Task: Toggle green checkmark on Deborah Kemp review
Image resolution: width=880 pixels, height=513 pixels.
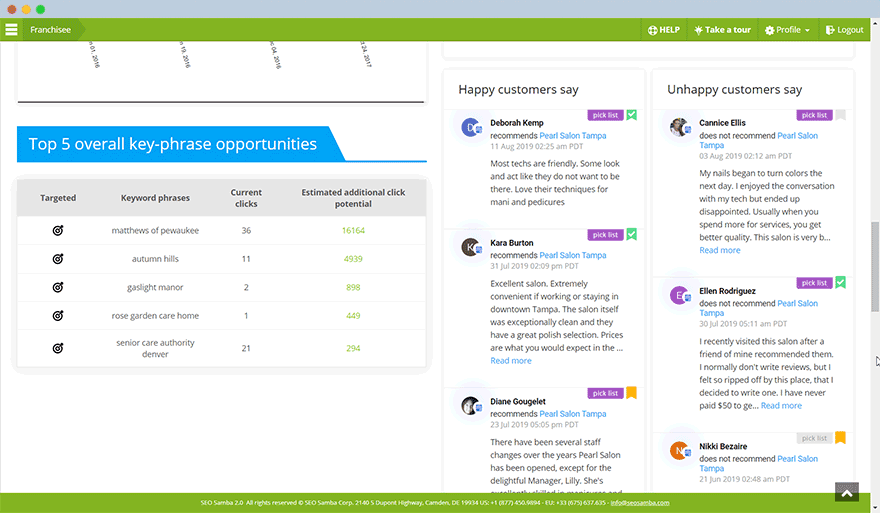Action: [x=631, y=115]
